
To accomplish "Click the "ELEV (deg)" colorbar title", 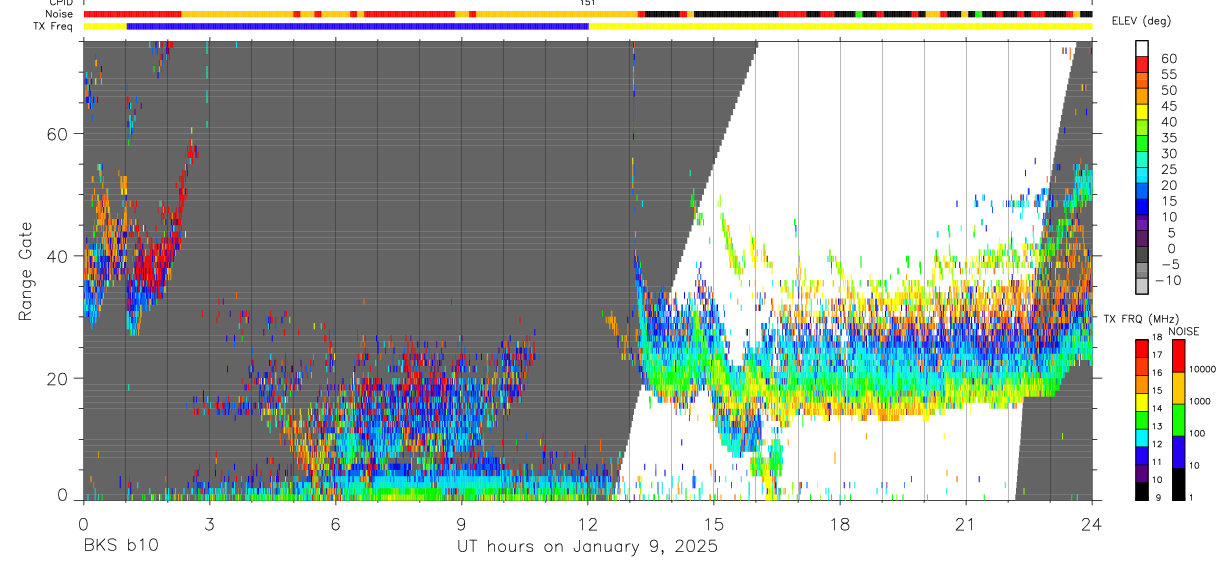I will tap(1141, 21).
